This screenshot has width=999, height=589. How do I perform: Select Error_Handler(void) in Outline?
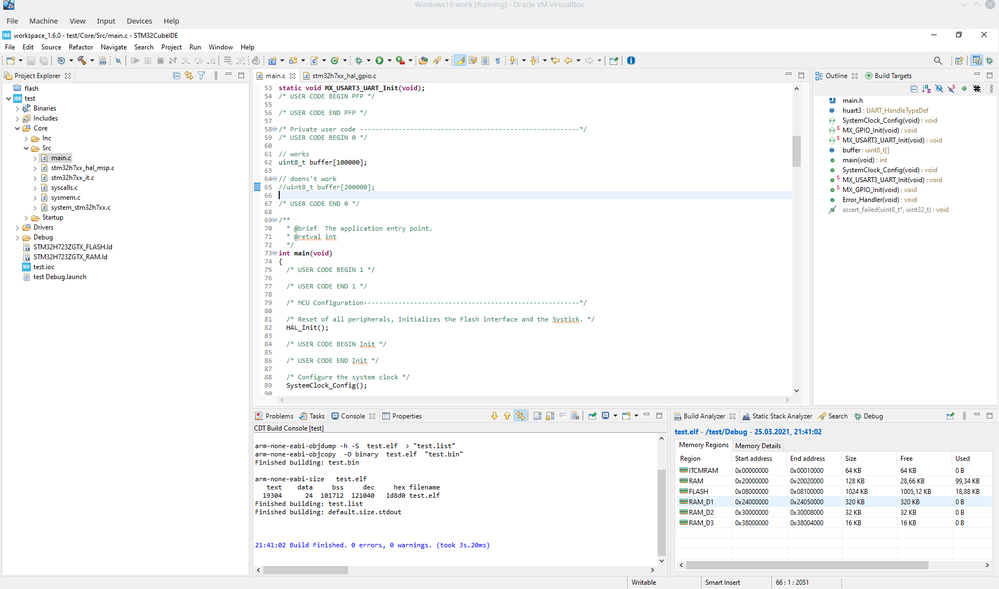click(879, 200)
